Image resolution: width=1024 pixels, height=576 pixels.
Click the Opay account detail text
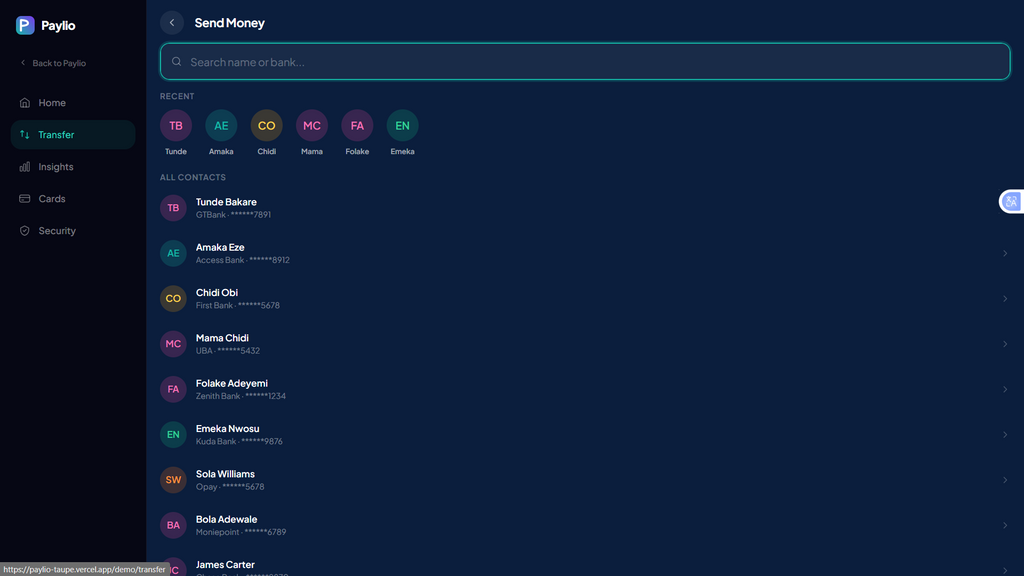click(230, 487)
